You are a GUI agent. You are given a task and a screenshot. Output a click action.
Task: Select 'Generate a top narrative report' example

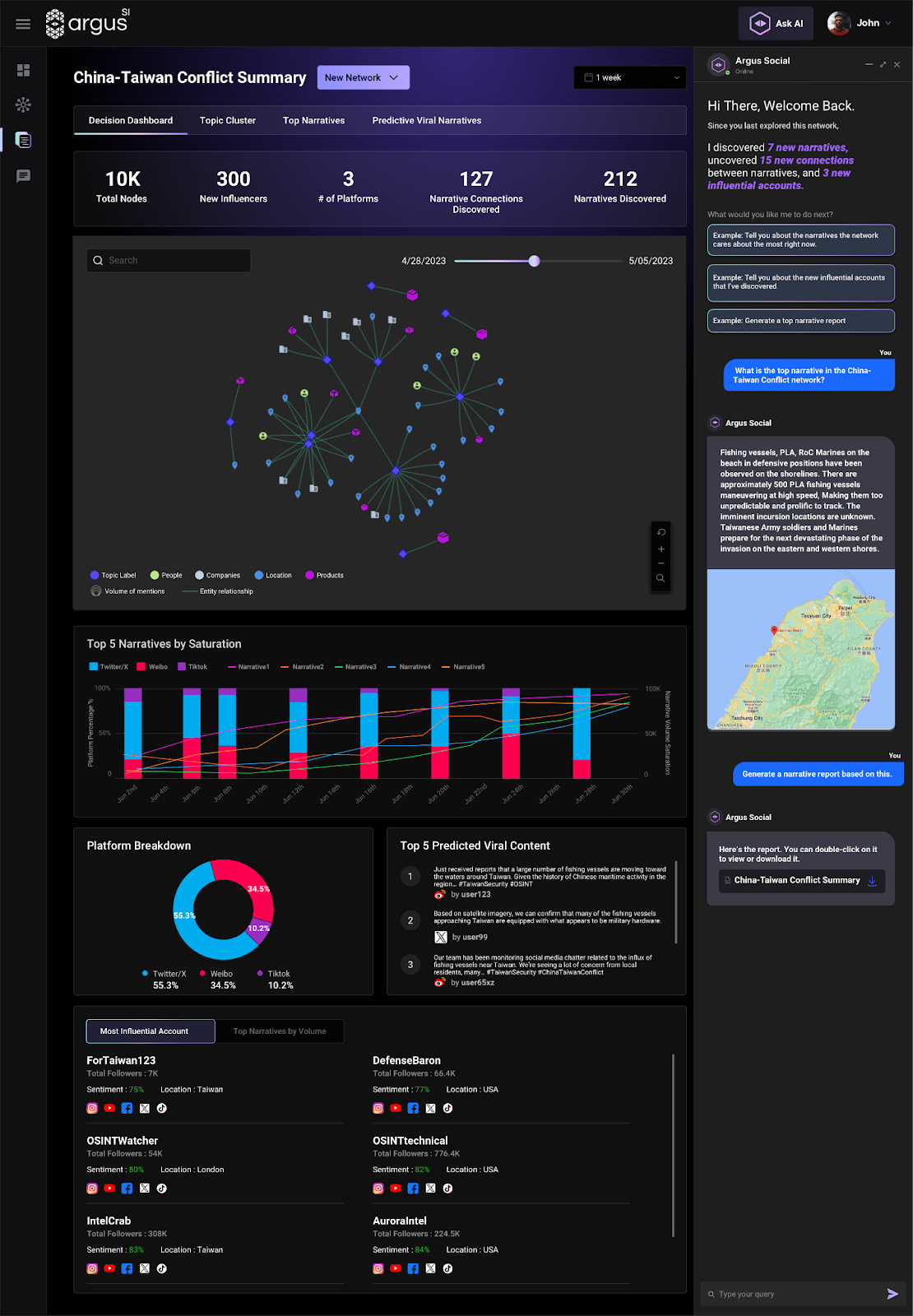click(800, 321)
